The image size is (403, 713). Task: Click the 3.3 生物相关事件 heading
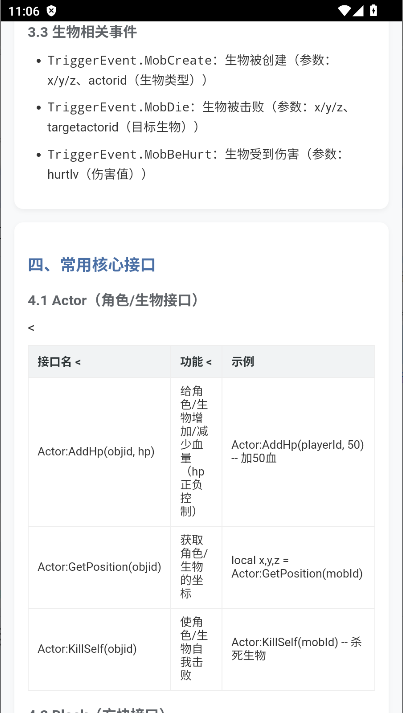[x=82, y=32]
